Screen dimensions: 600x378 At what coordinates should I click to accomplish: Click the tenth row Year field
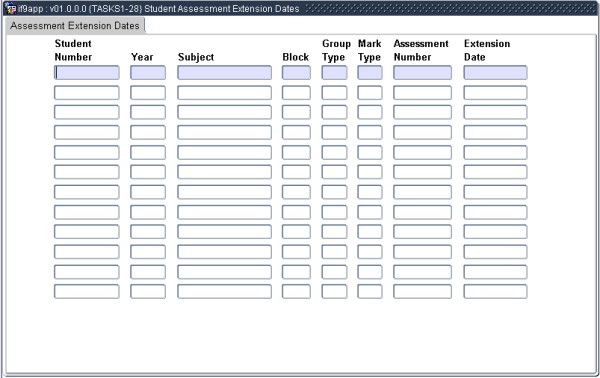coord(148,252)
